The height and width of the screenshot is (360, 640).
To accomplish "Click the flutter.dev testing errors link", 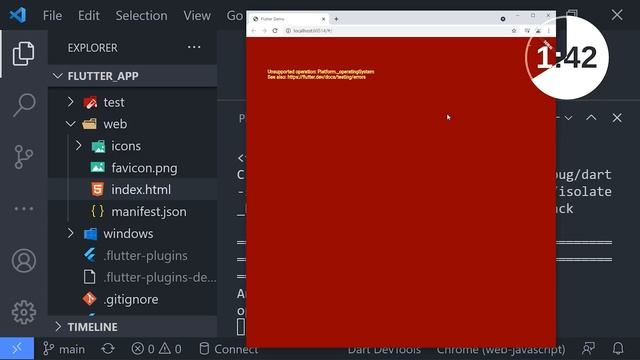I will pos(326,77).
